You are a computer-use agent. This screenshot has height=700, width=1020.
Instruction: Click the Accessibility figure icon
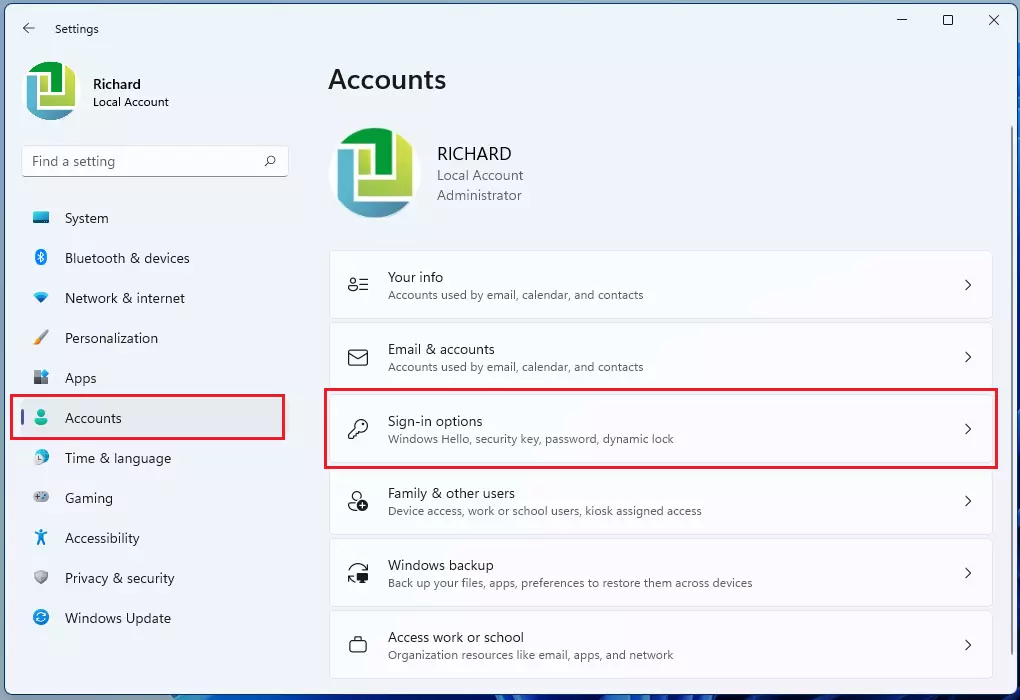pos(41,537)
